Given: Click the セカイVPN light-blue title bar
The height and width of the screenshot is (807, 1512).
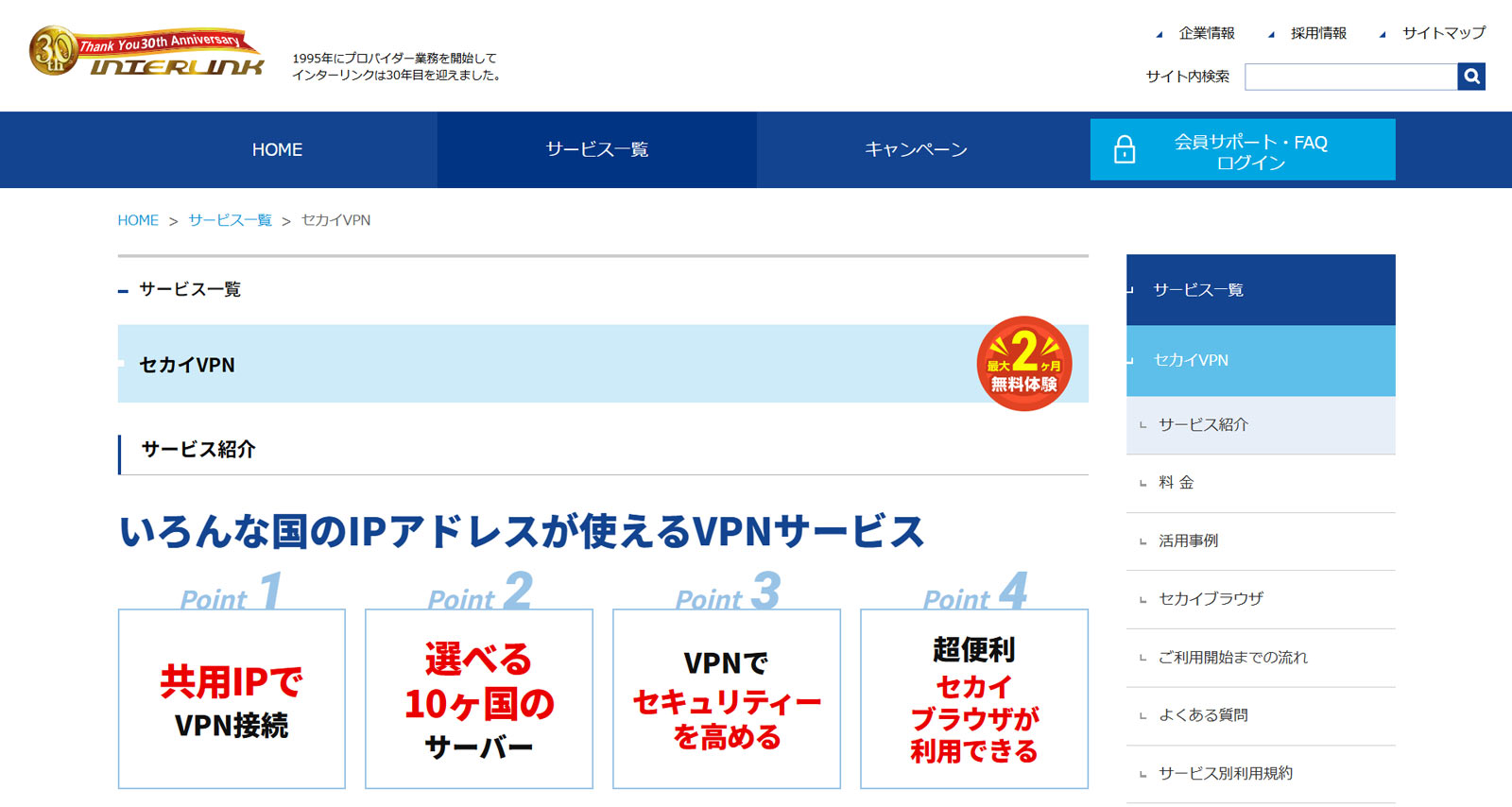Looking at the screenshot, I should click(x=603, y=364).
